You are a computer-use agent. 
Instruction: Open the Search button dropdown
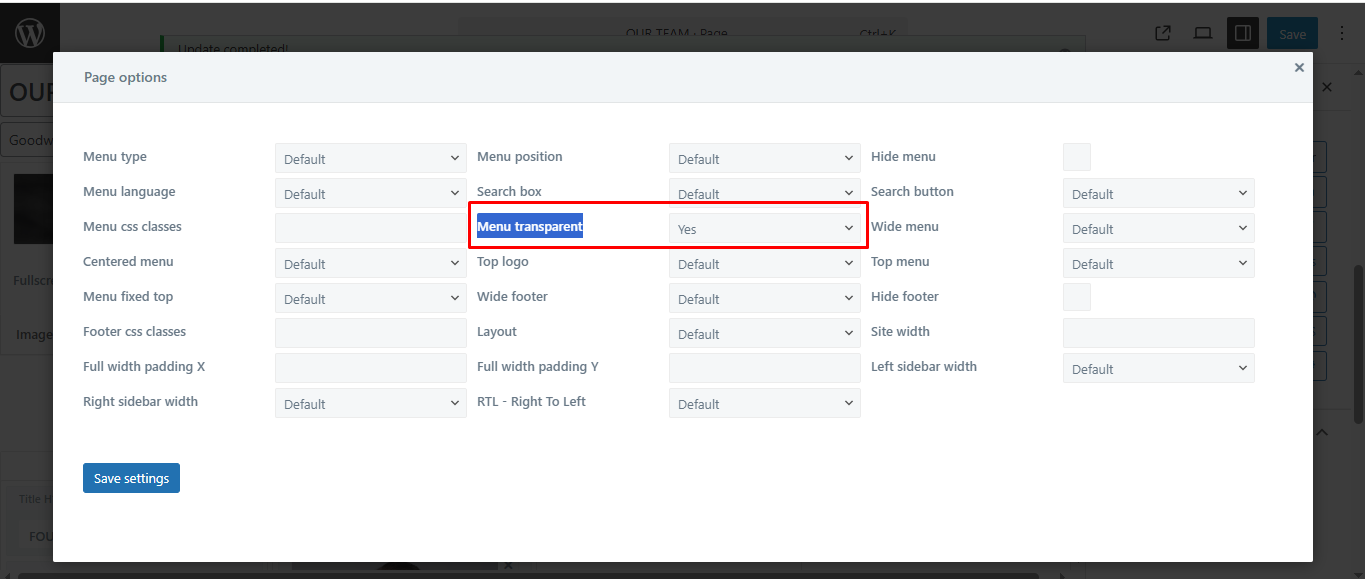point(1159,193)
